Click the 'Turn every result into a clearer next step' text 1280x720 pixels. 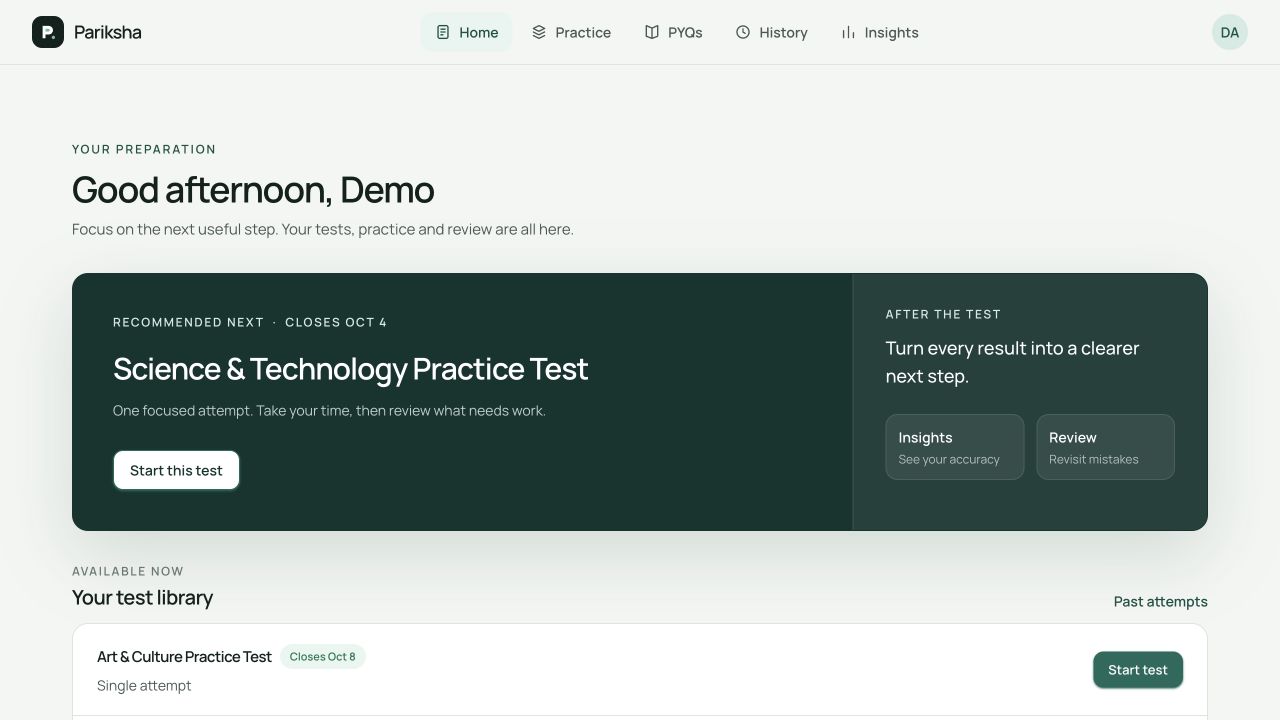coord(1012,362)
